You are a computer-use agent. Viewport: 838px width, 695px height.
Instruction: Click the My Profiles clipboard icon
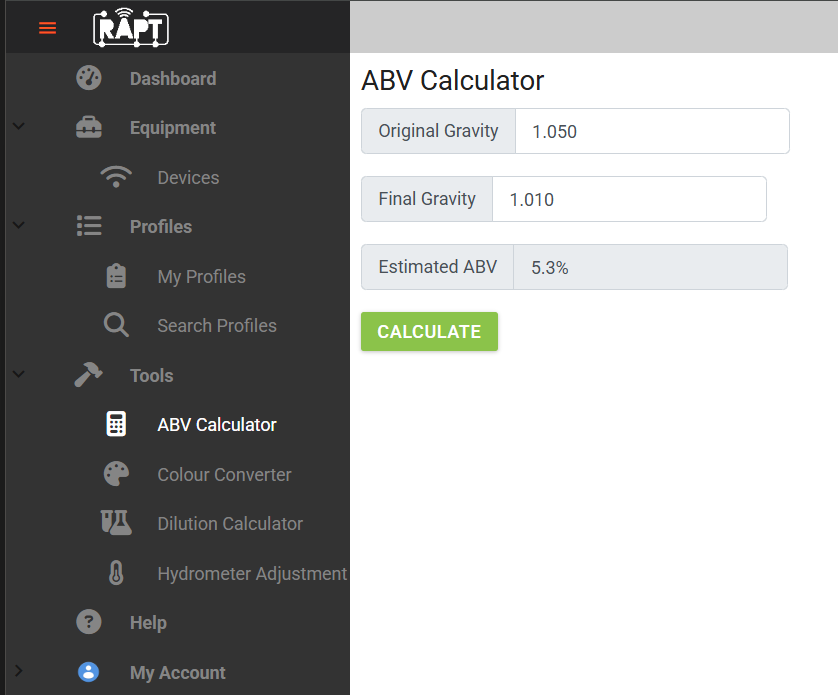116,276
